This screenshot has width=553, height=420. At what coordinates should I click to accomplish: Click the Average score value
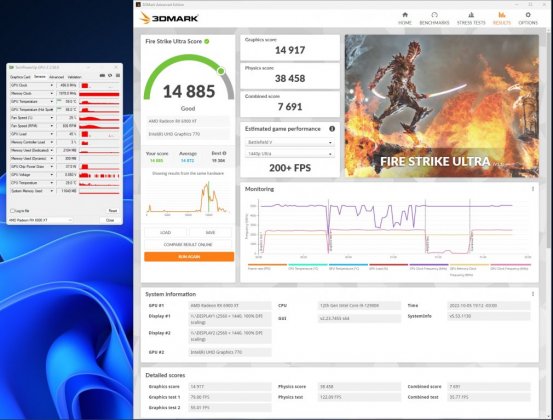point(188,160)
